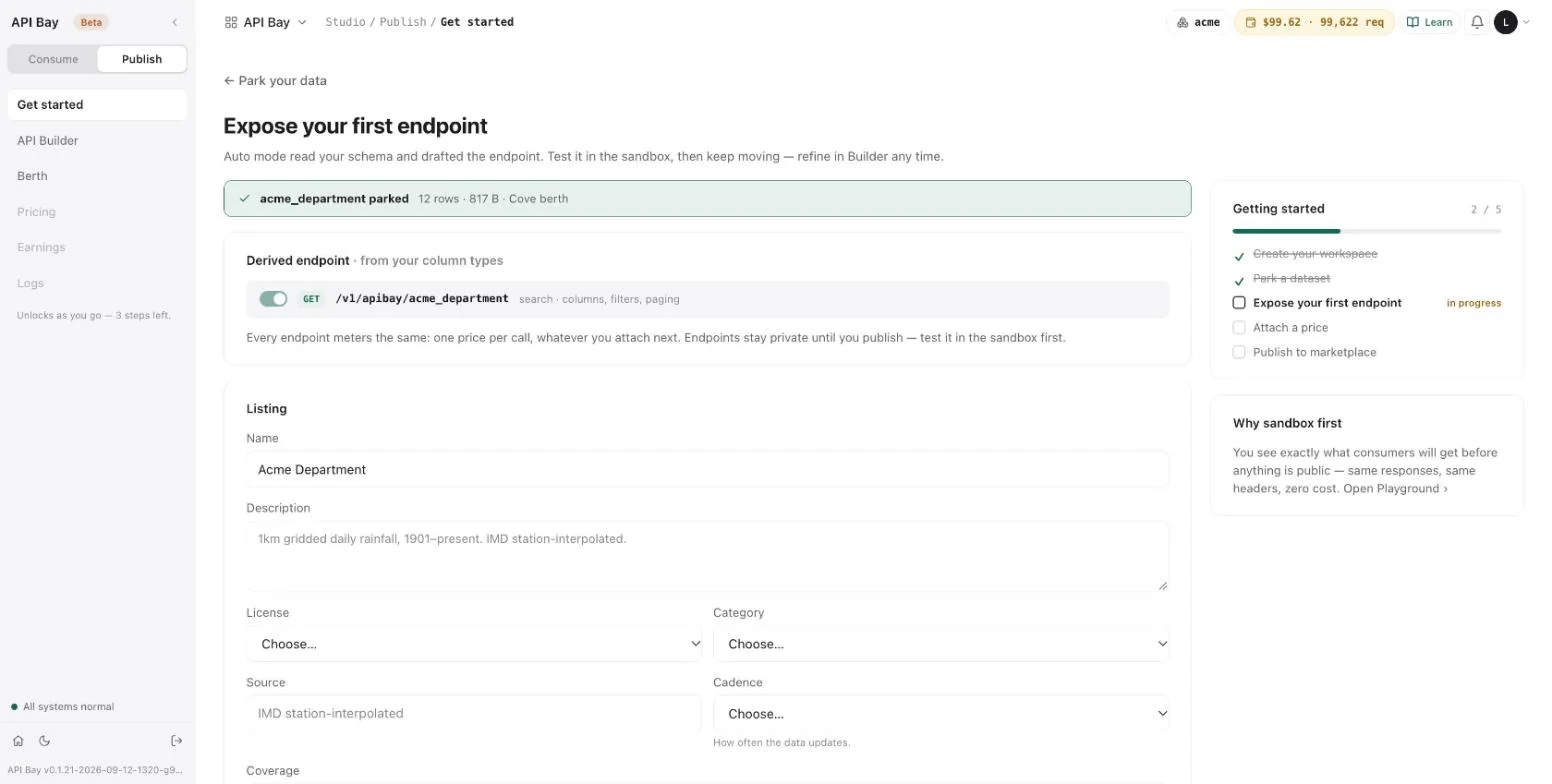This screenshot has width=1552, height=784.
Task: Expand the API Bay header dropdown
Action: point(302,22)
